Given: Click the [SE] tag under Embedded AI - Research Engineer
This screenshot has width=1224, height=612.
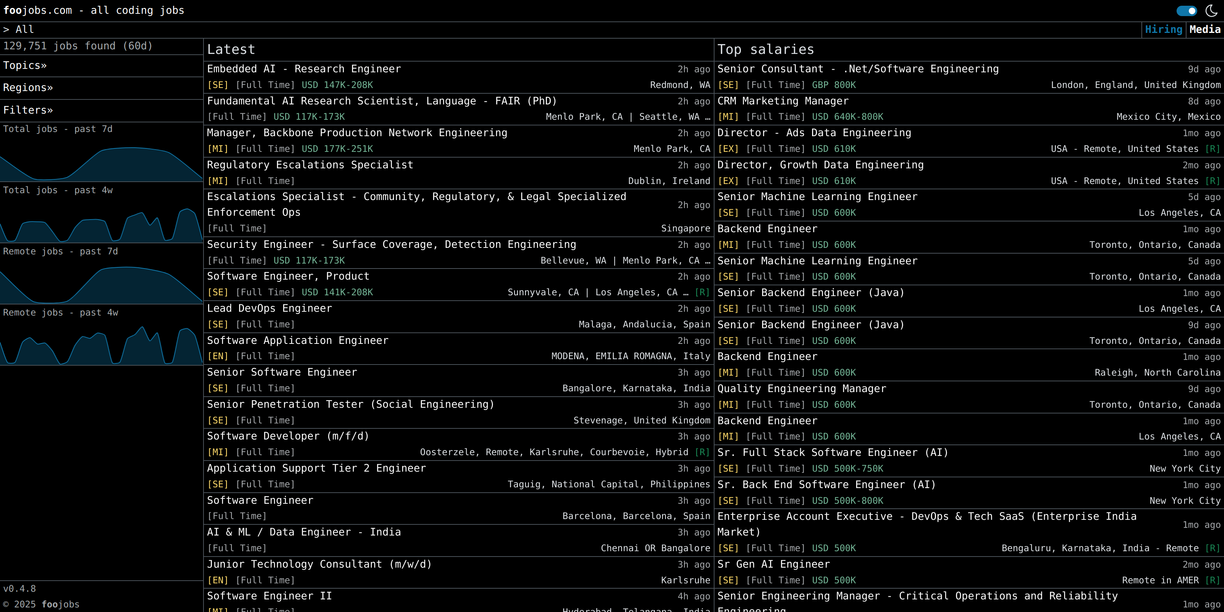Looking at the screenshot, I should pyautogui.click(x=217, y=85).
